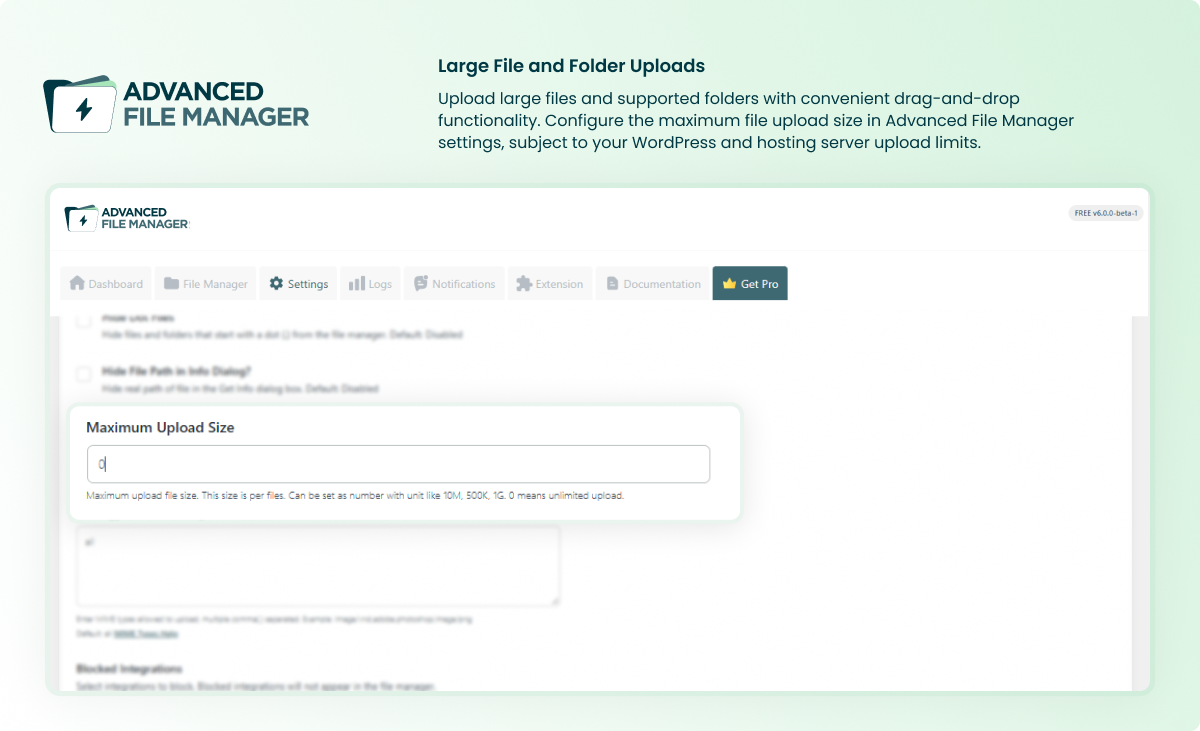Go to the Notifications tab
The image size is (1200, 731).
tap(454, 284)
